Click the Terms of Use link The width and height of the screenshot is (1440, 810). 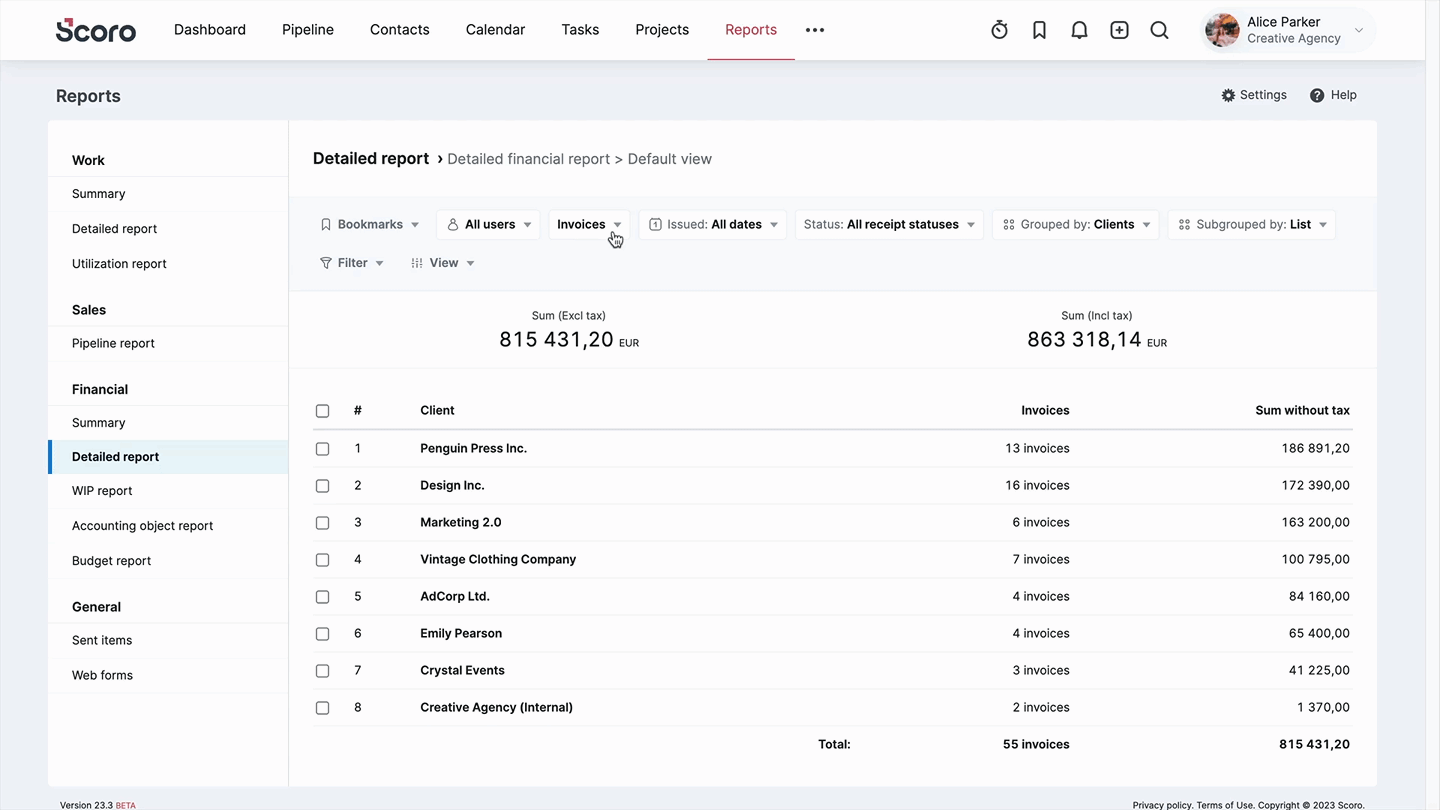pyautogui.click(x=1224, y=805)
